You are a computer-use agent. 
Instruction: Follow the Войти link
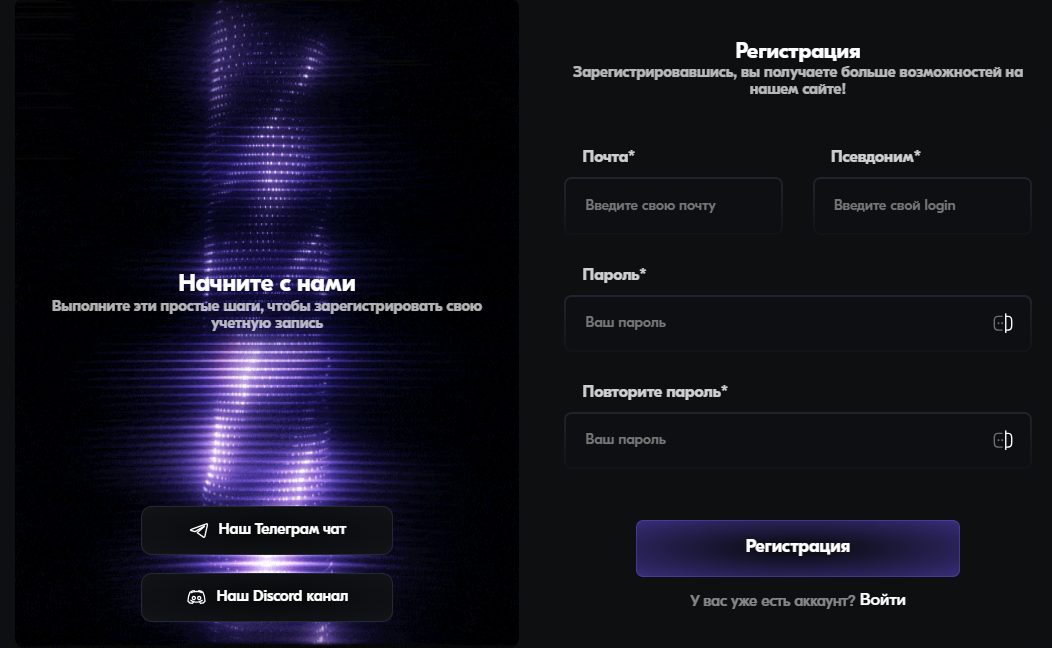(x=882, y=600)
